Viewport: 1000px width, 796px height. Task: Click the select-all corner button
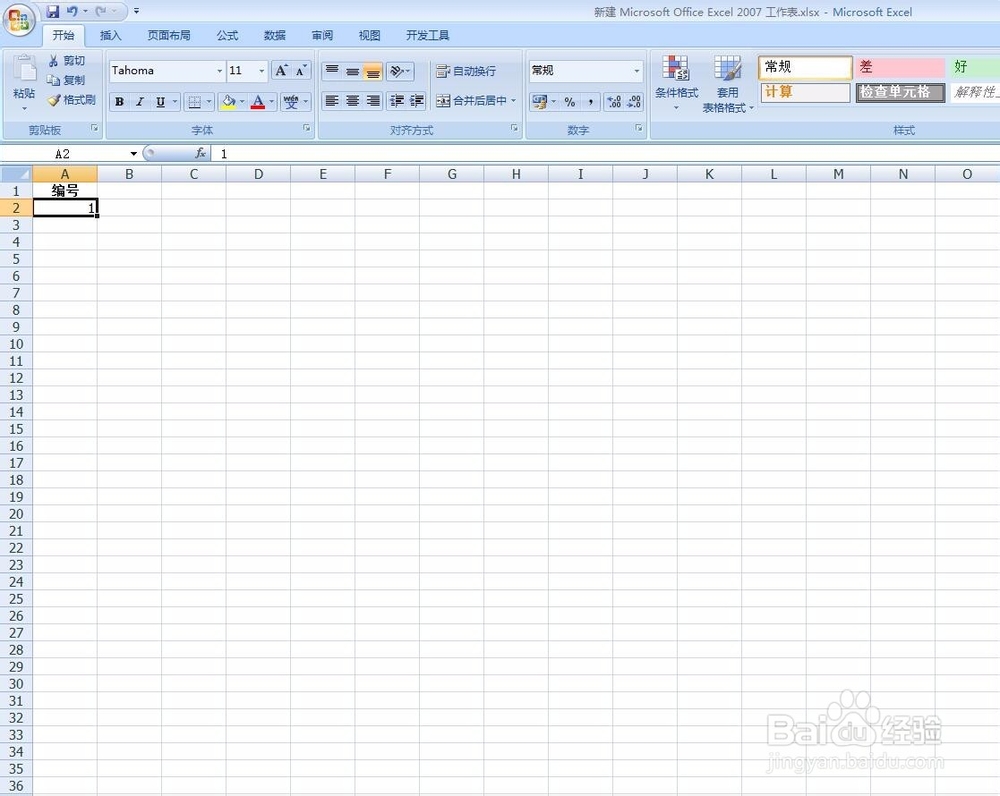pos(16,174)
